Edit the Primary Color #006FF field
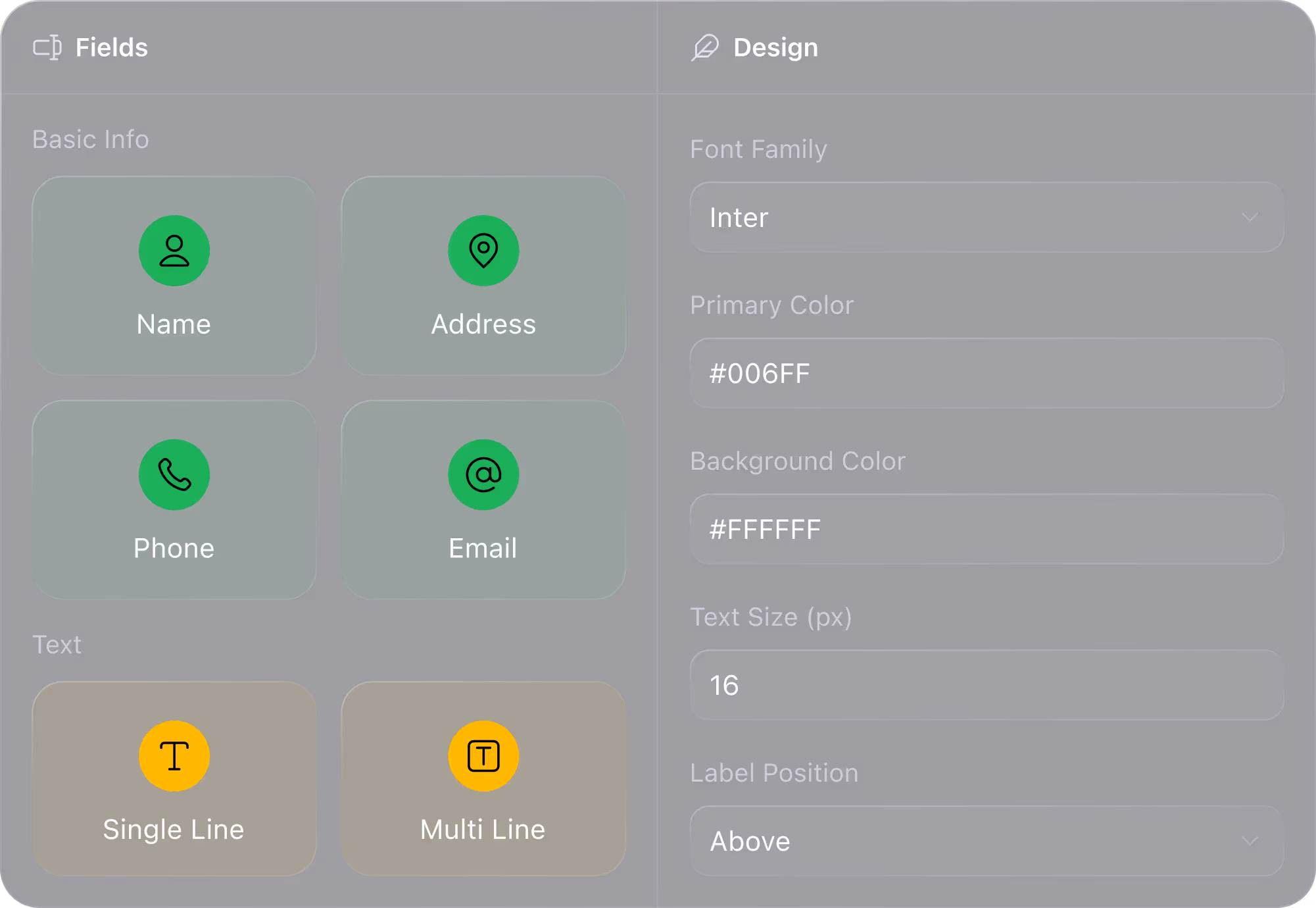Viewport: 1316px width, 908px height. [987, 373]
